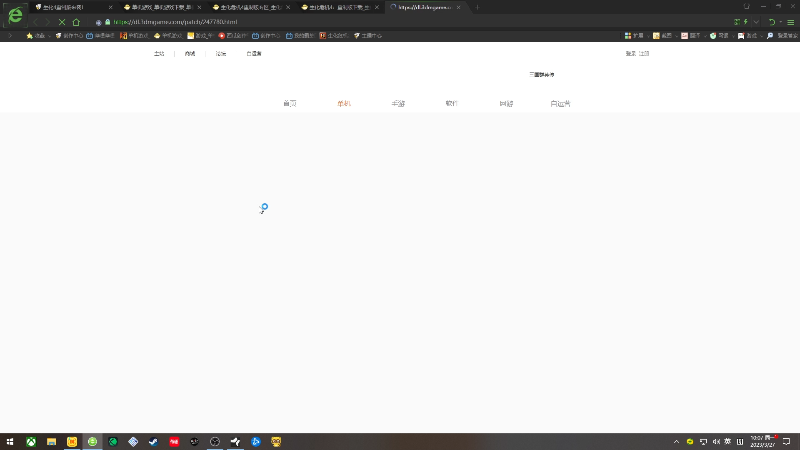
Task: Click the 360 browser logo icon
Action: (15, 15)
